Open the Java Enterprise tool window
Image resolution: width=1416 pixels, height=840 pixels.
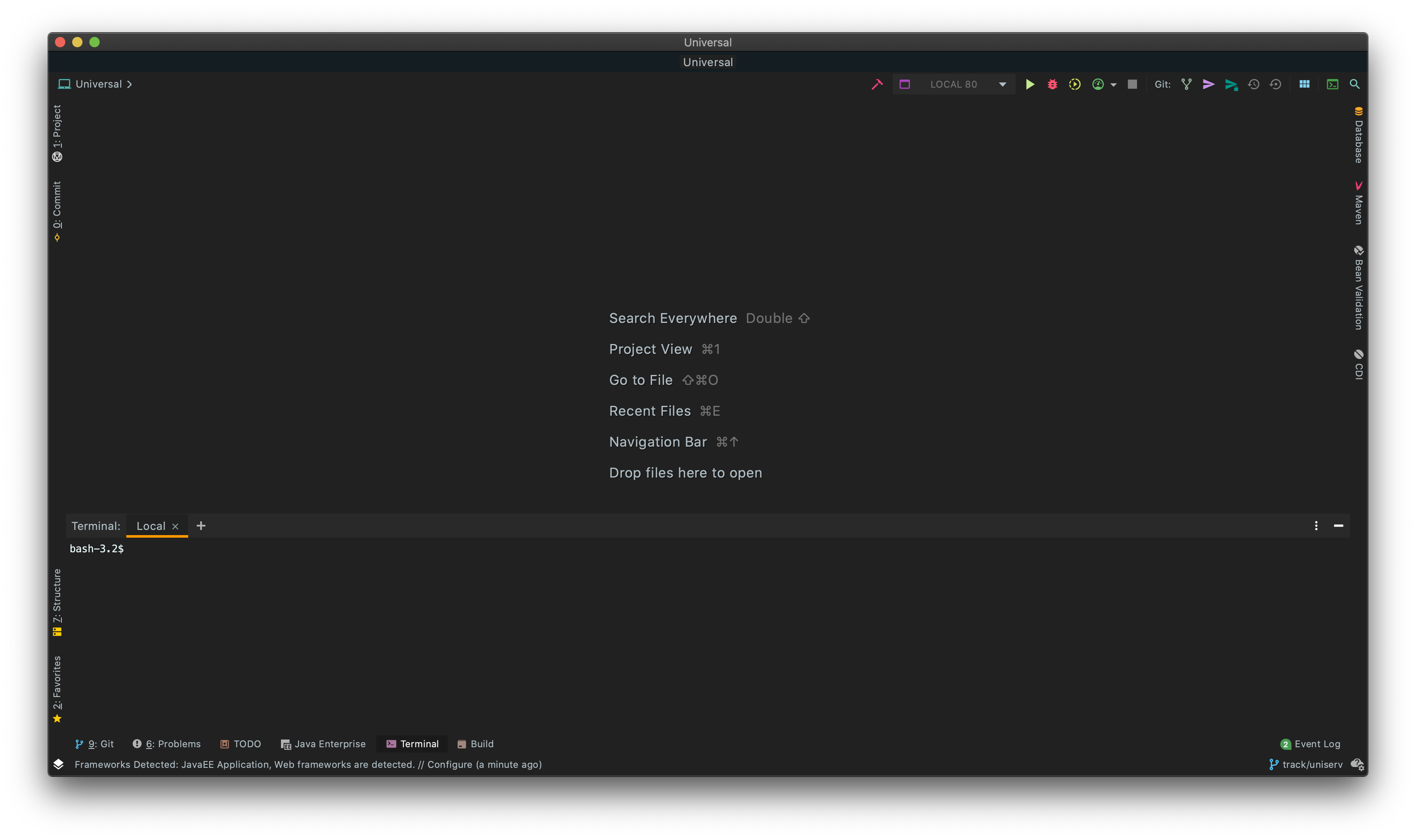pos(323,744)
